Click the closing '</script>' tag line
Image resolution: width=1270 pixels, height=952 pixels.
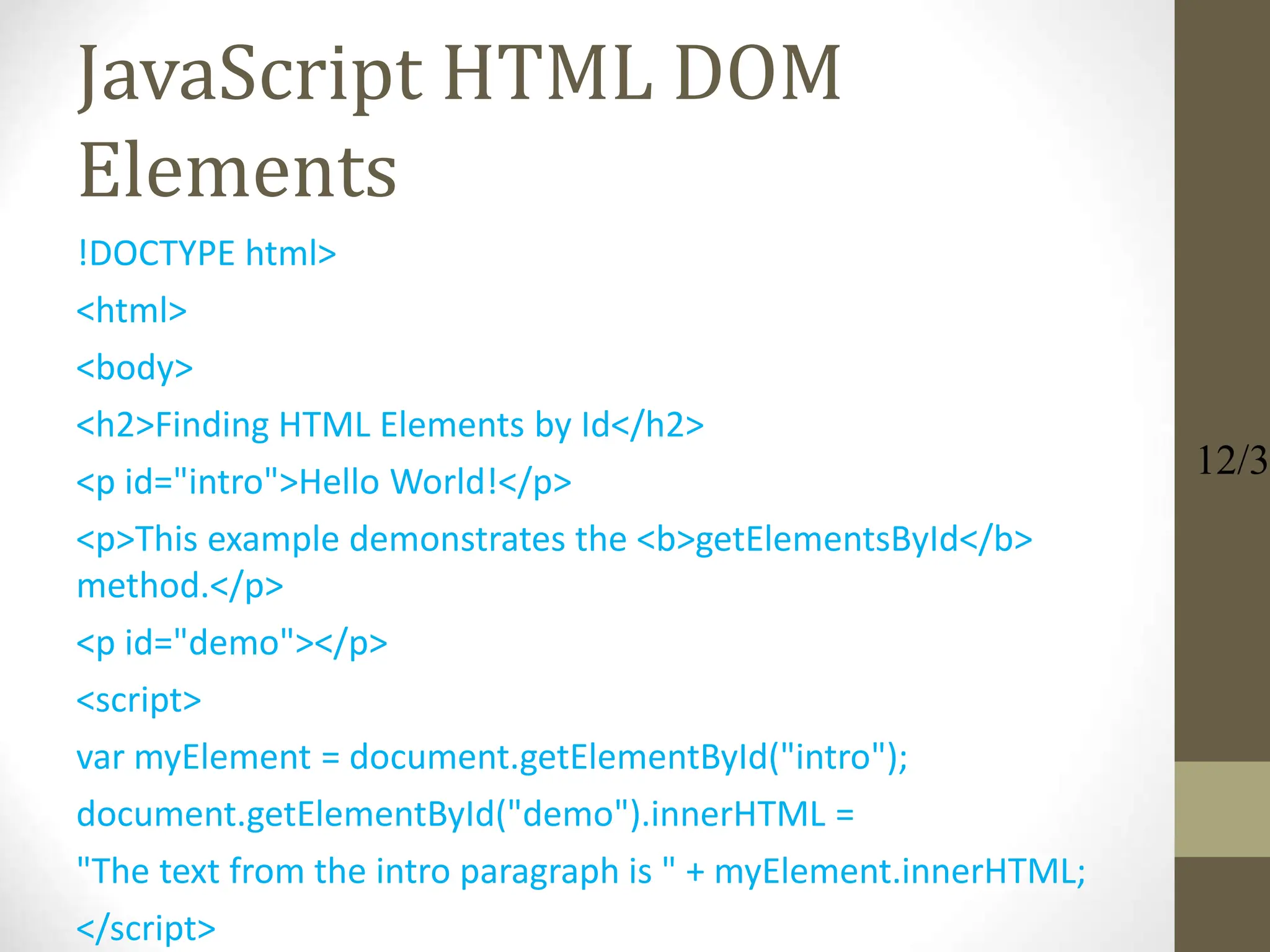tap(146, 928)
